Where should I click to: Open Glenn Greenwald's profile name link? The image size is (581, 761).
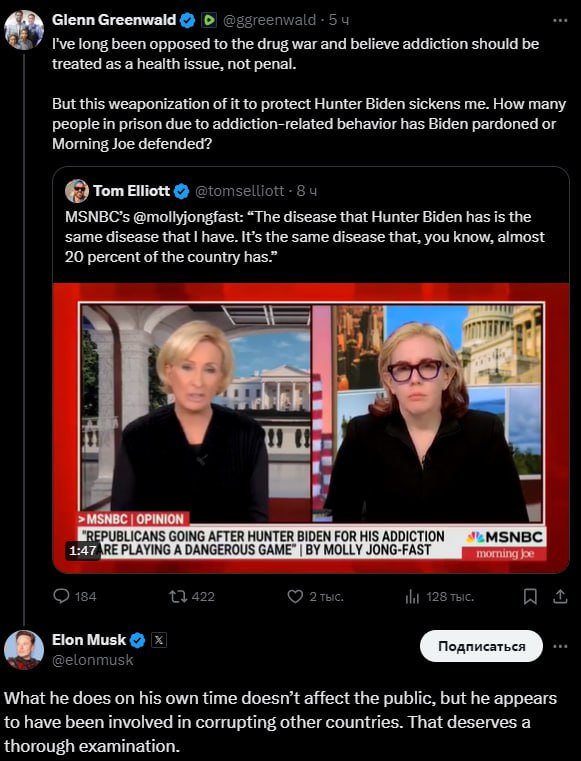[x=114, y=20]
